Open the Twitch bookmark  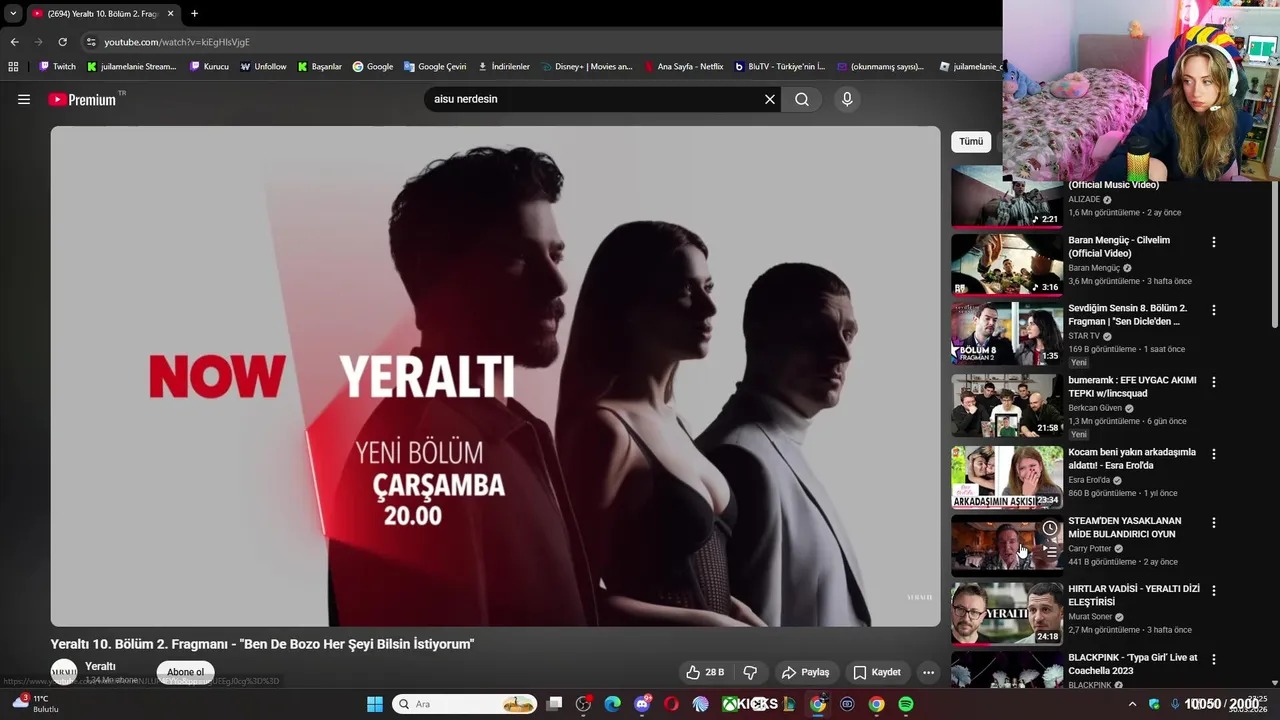coord(57,67)
